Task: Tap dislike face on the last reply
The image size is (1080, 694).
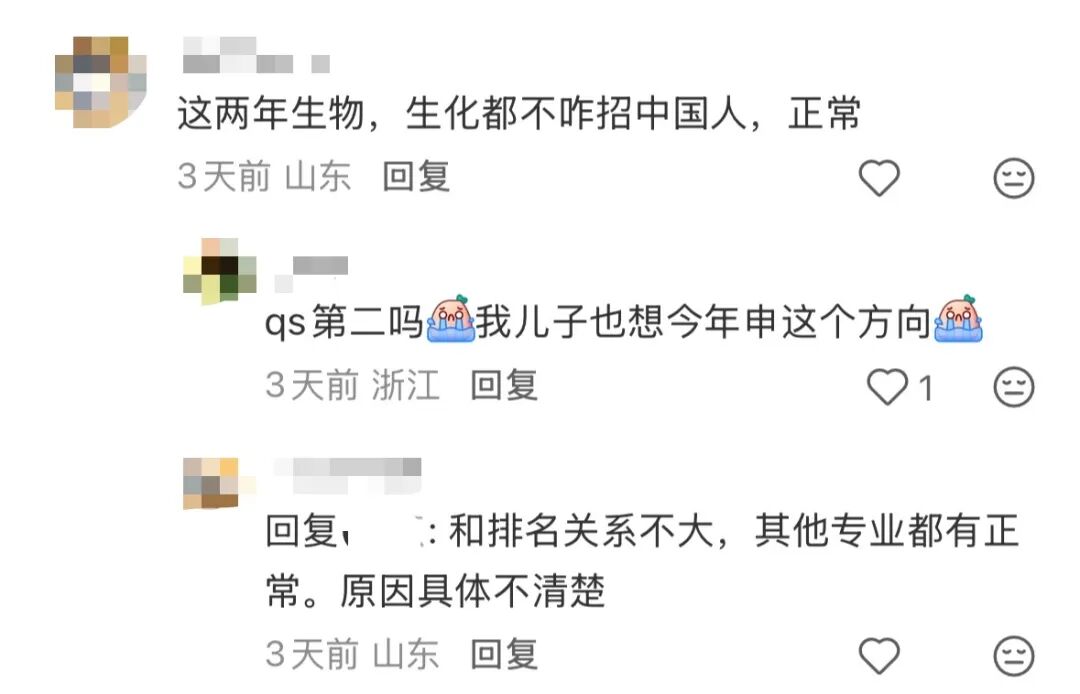Action: pos(1014,656)
